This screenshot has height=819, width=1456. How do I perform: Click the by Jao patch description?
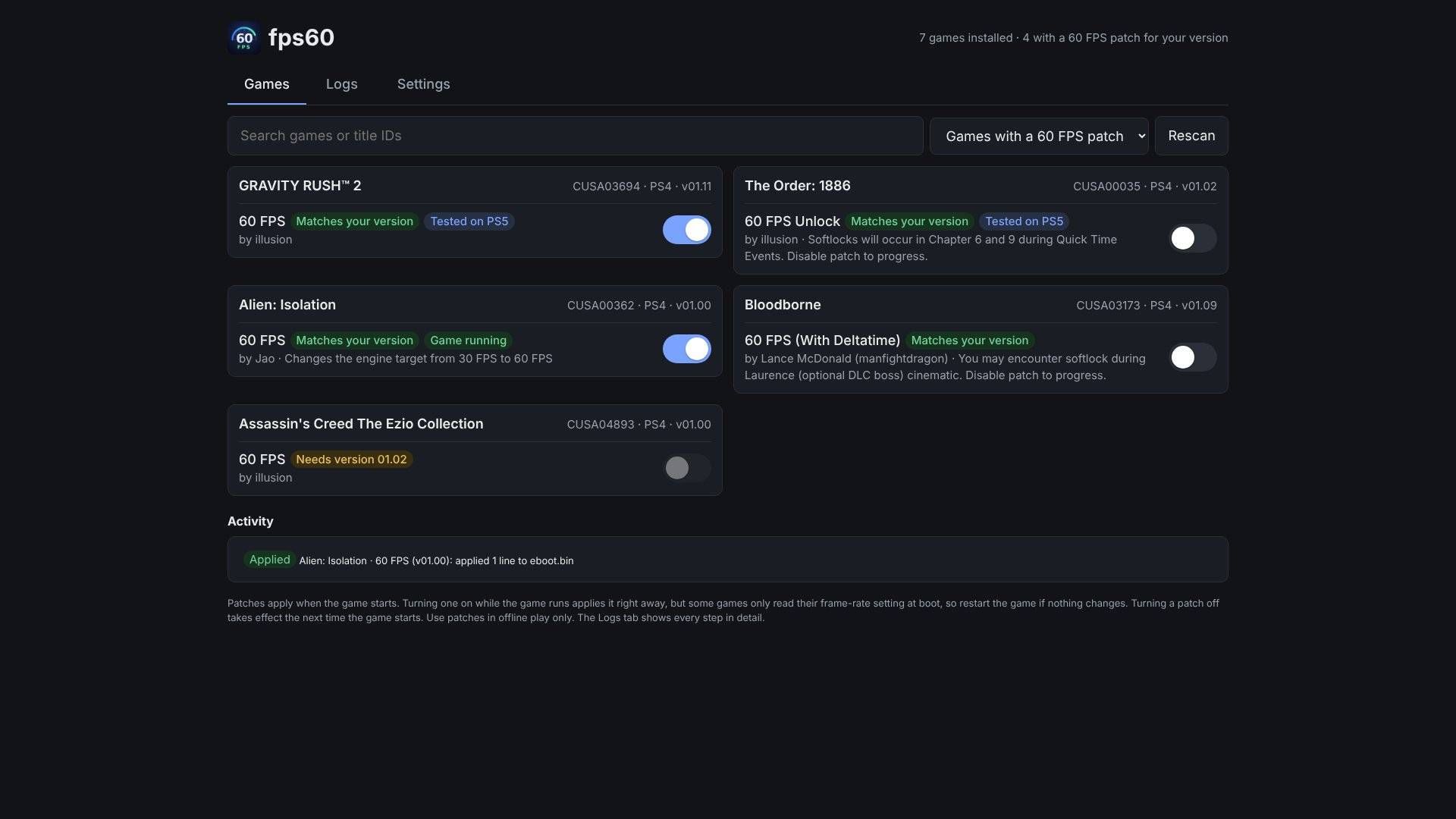(396, 359)
